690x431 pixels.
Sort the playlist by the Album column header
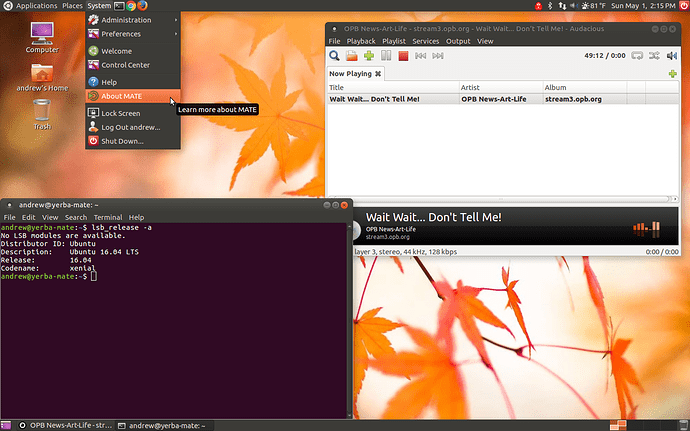(585, 87)
